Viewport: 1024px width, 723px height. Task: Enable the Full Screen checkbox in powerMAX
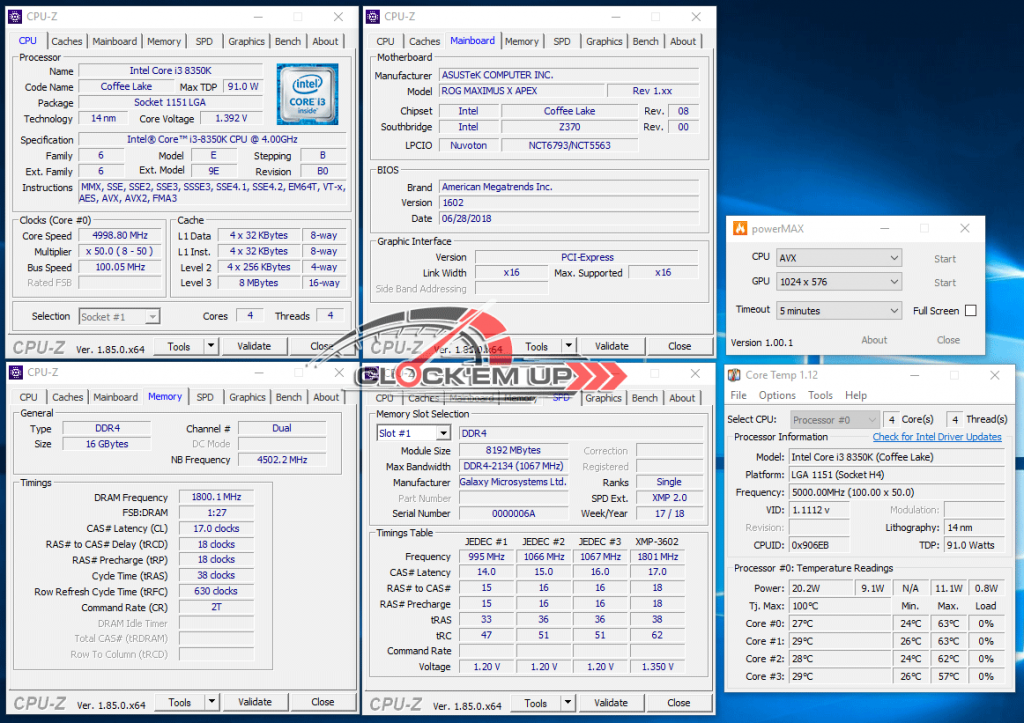(x=970, y=310)
